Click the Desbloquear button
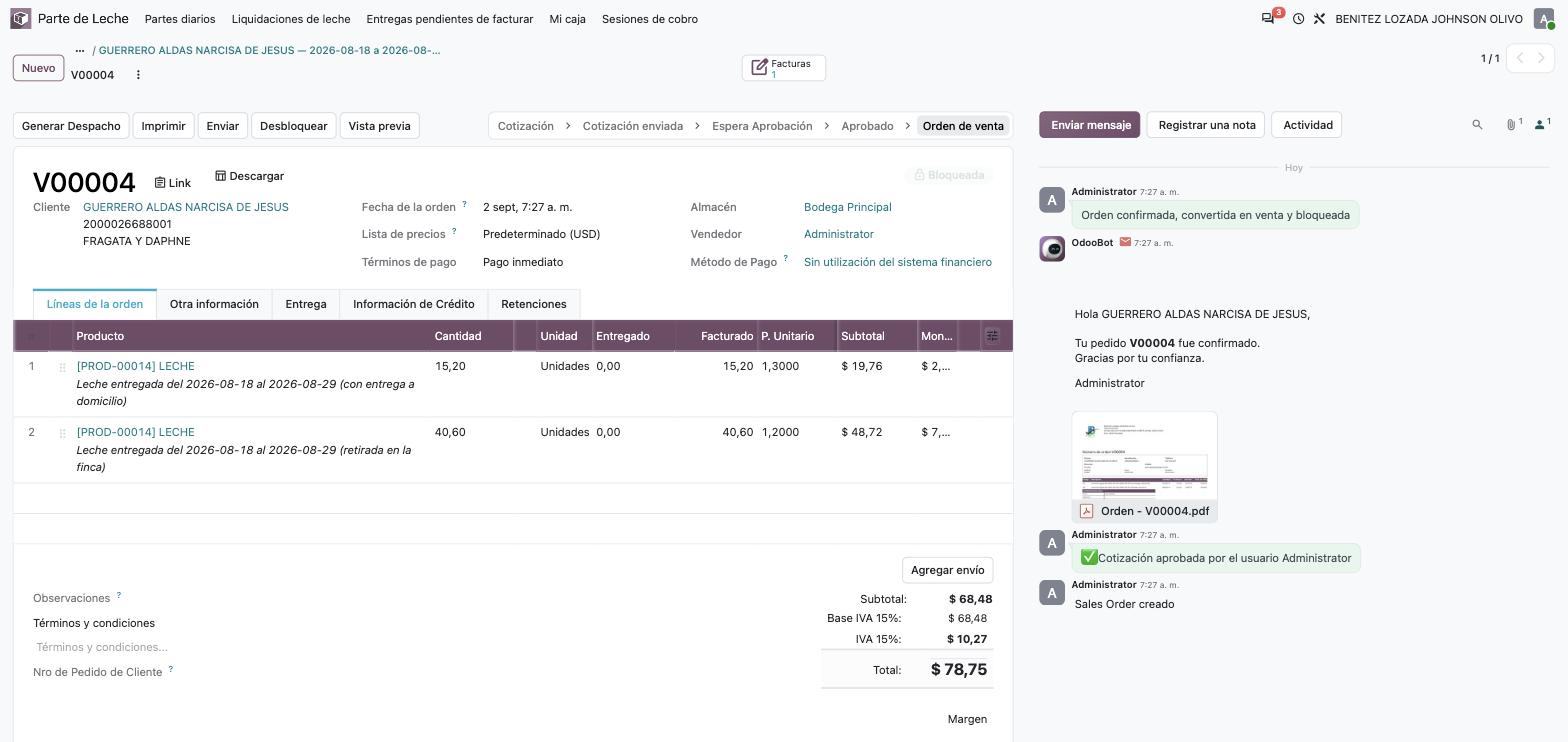Viewport: 1568px width, 742px height. pyautogui.click(x=294, y=126)
